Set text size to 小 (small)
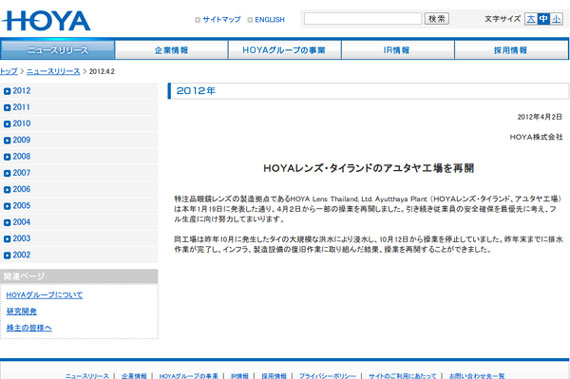The image size is (570, 379). pos(556,19)
